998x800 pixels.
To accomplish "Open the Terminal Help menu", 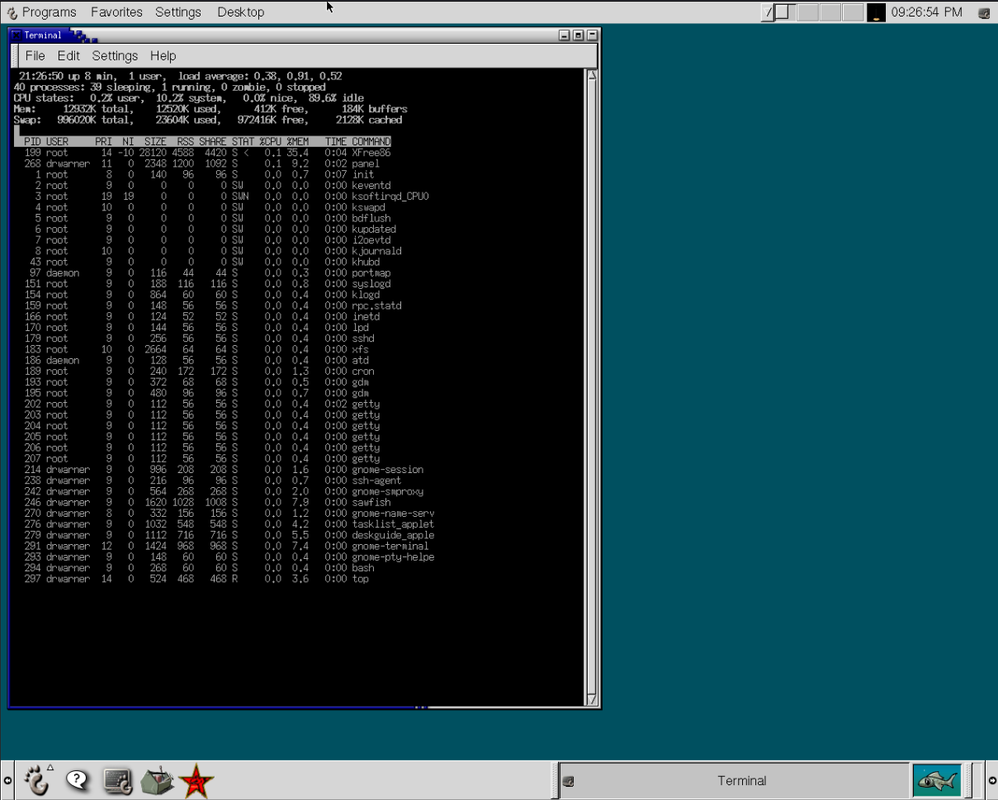I will [163, 56].
